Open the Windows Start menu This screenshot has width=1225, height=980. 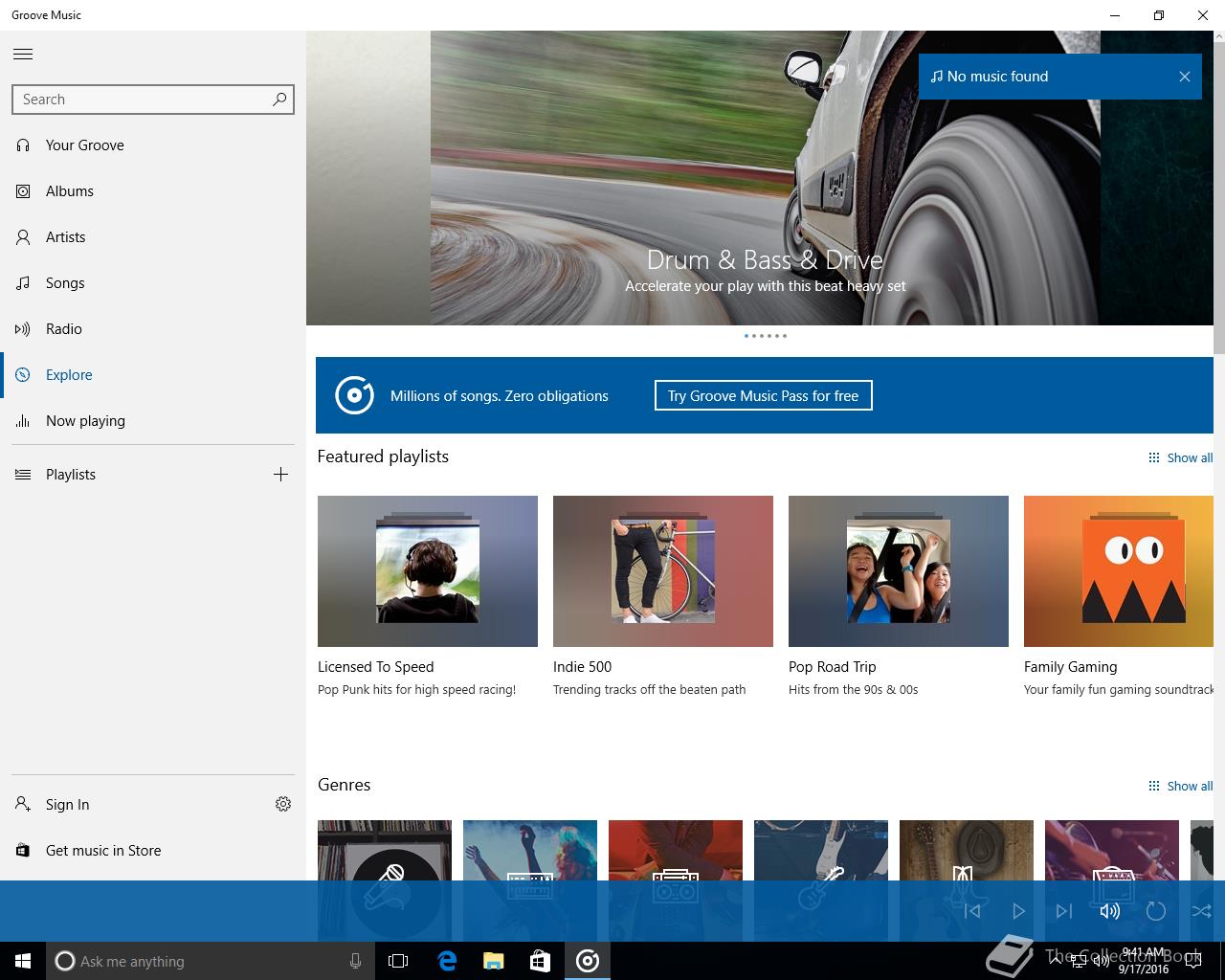[x=23, y=961]
